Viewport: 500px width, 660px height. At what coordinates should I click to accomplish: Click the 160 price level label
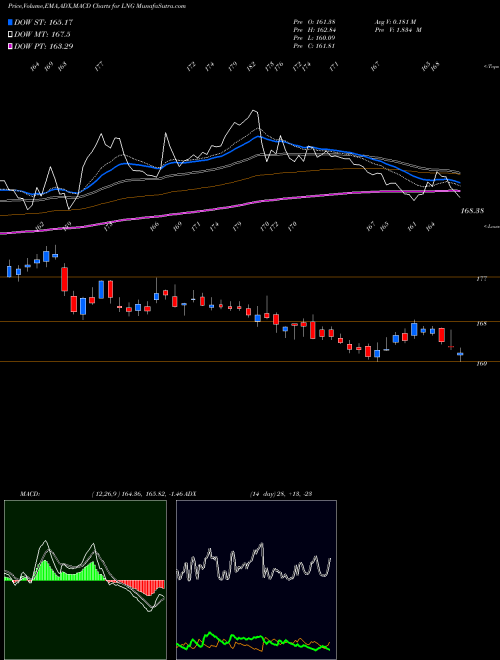click(482, 364)
